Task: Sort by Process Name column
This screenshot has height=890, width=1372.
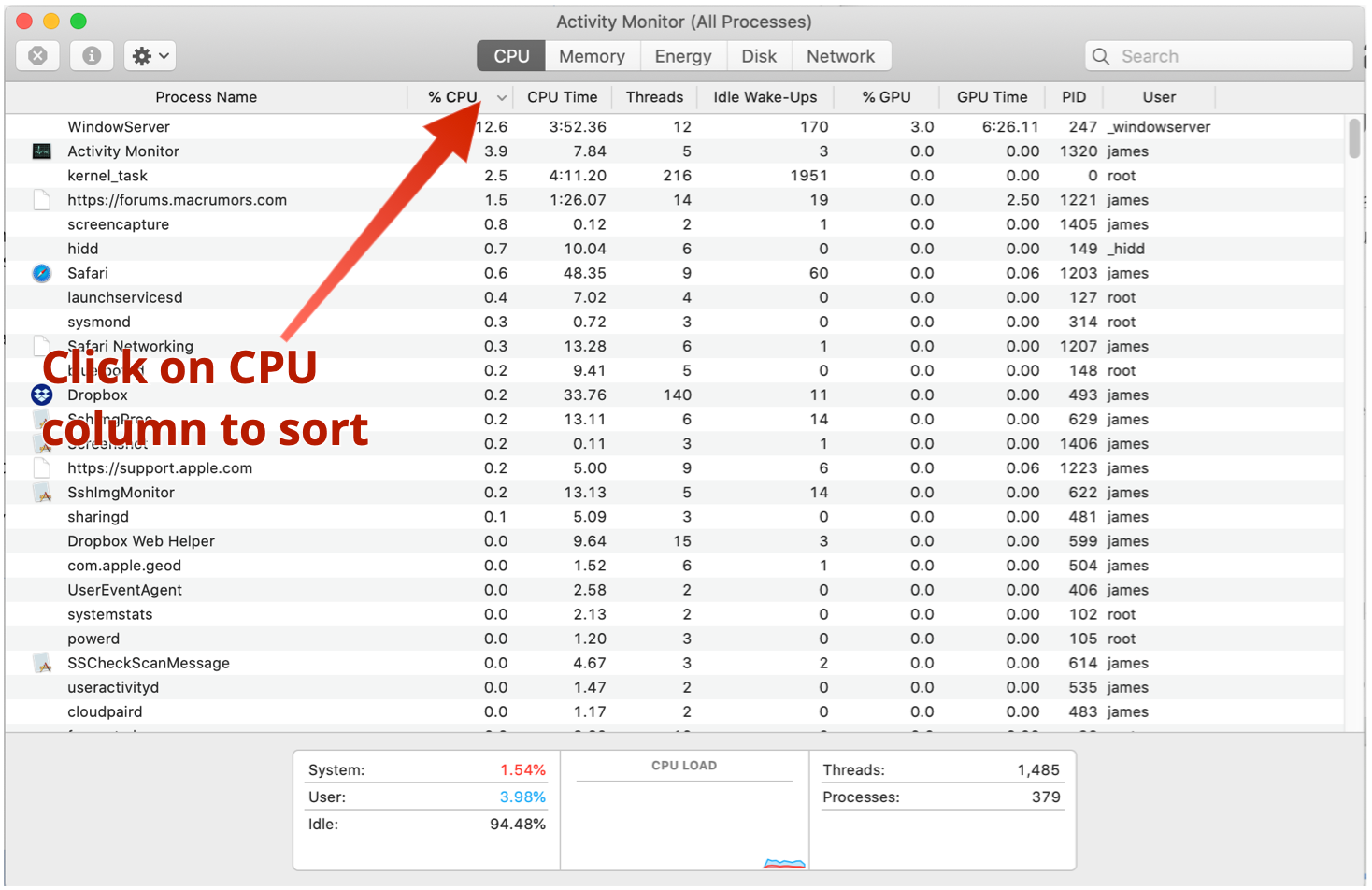Action: coord(206,97)
